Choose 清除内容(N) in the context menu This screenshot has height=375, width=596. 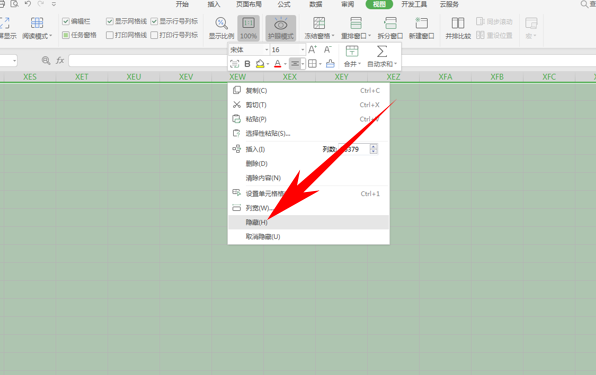[x=309, y=178]
